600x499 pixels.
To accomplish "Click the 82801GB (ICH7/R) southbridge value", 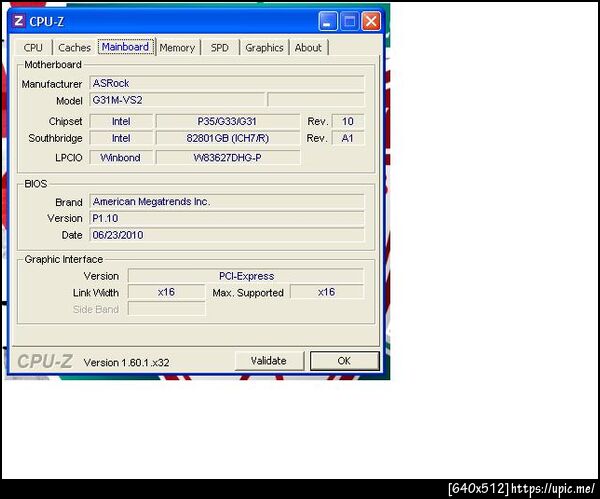I will tap(228, 138).
